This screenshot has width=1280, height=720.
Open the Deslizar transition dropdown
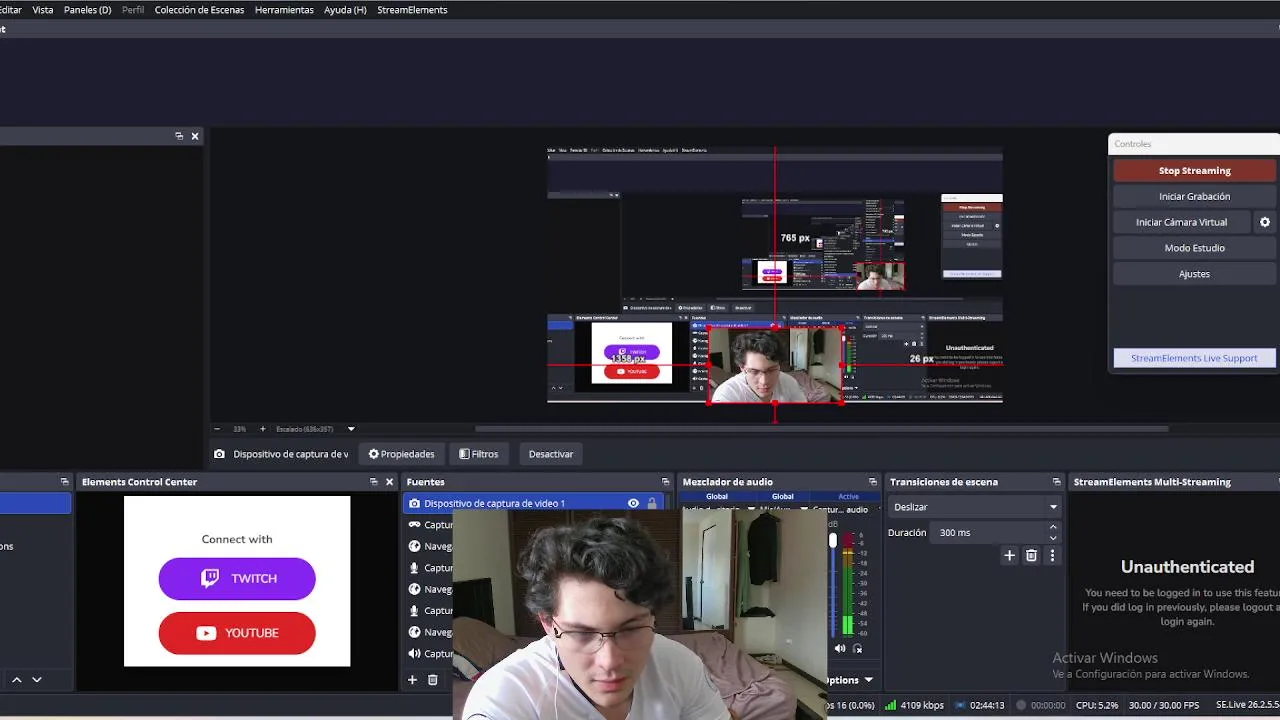coord(974,507)
